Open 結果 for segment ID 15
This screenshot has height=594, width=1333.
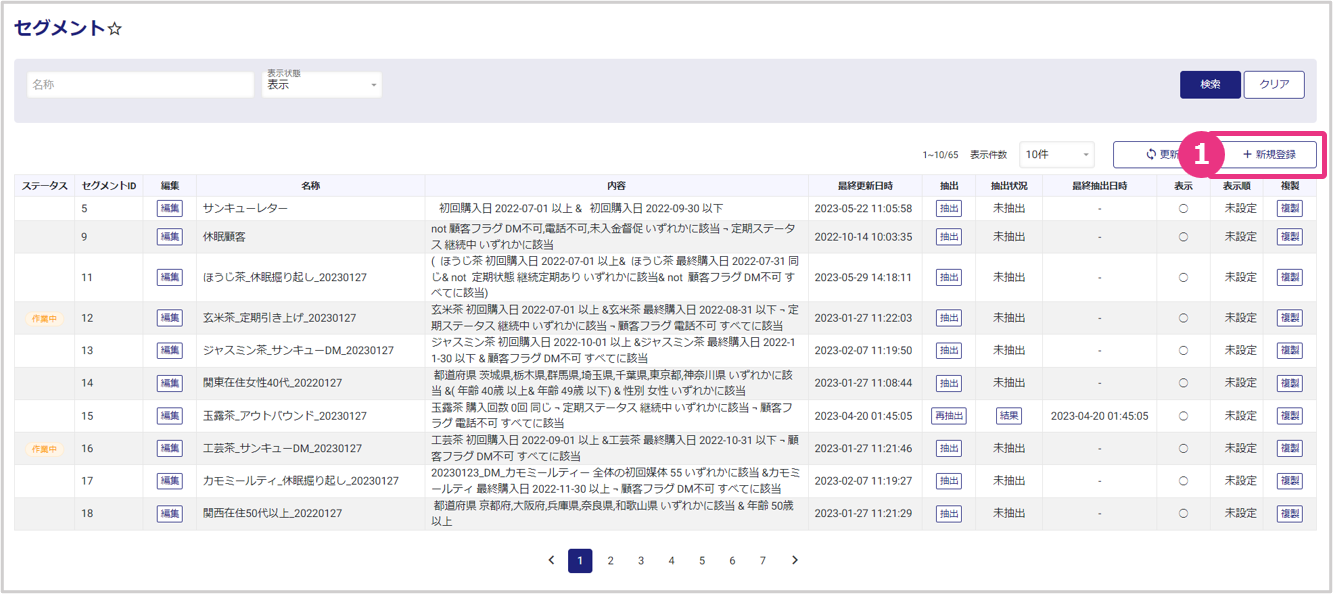coord(1010,416)
